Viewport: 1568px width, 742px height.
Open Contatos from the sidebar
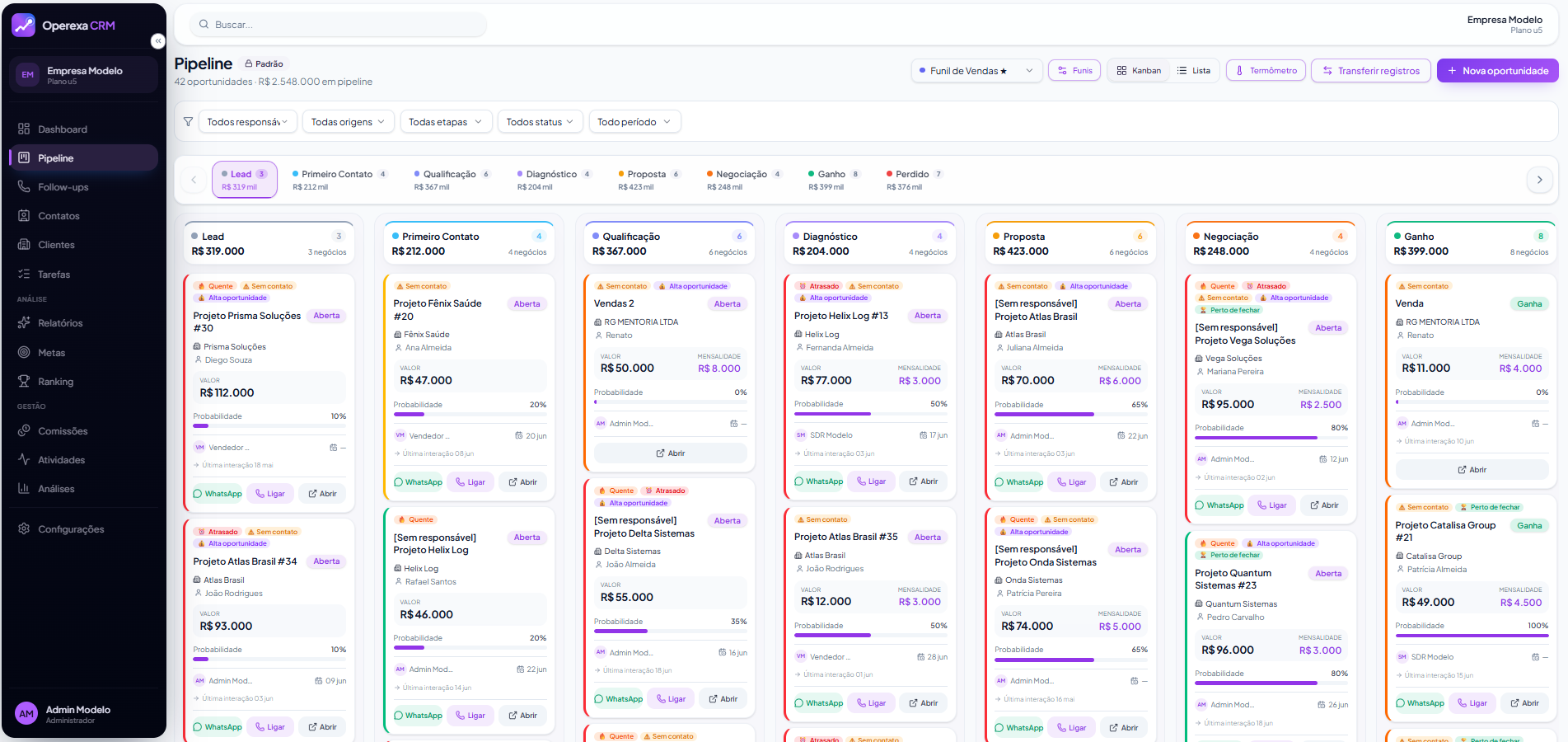point(83,216)
